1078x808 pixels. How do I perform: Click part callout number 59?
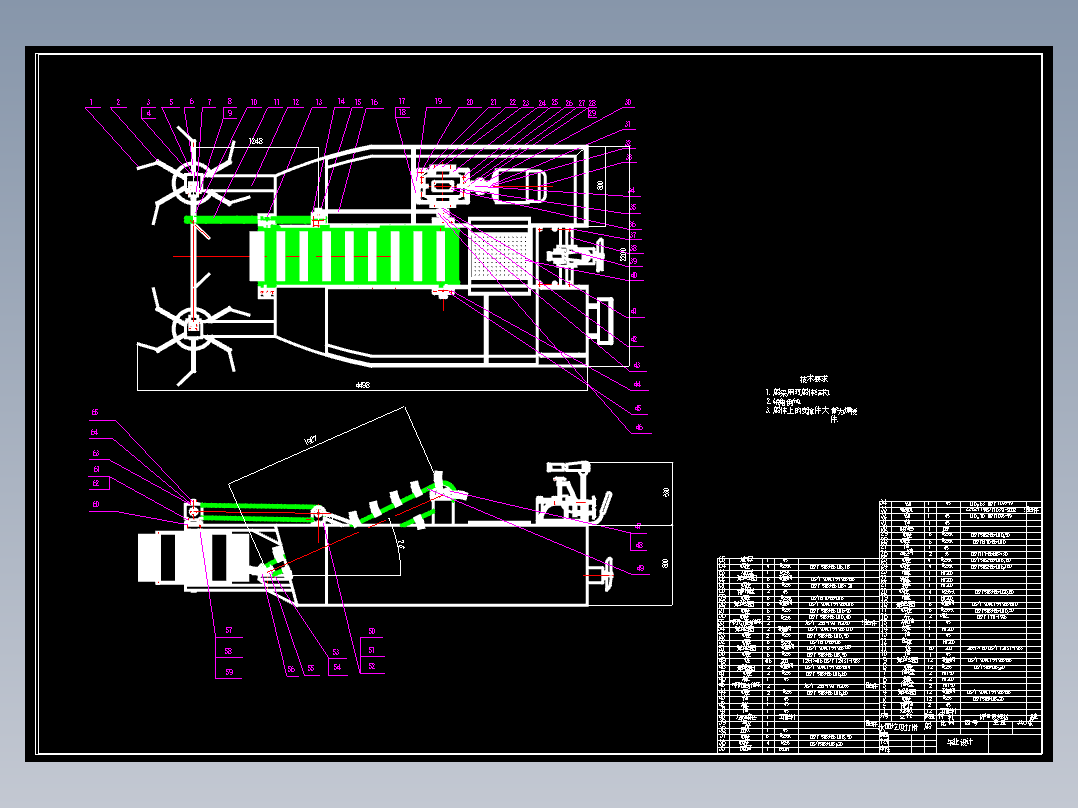229,673
